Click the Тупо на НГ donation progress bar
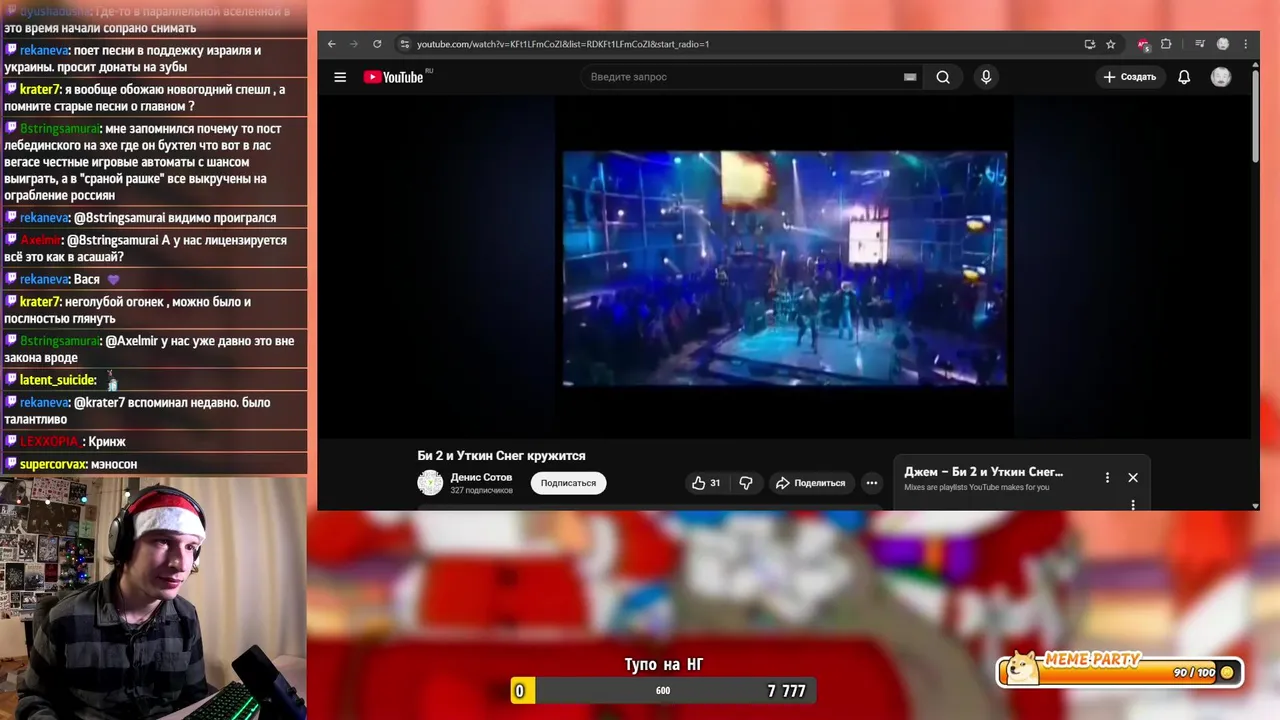The height and width of the screenshot is (720, 1280). tap(663, 690)
